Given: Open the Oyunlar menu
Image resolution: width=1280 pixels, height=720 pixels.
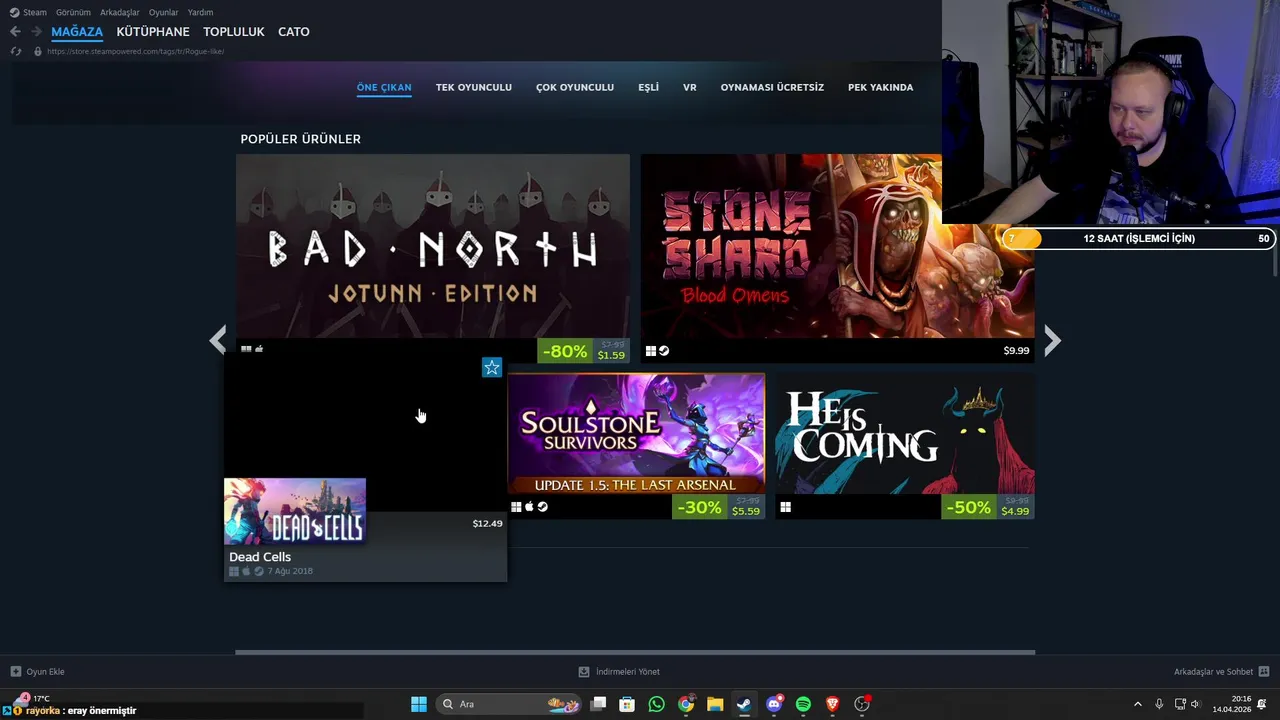Looking at the screenshot, I should (x=163, y=12).
